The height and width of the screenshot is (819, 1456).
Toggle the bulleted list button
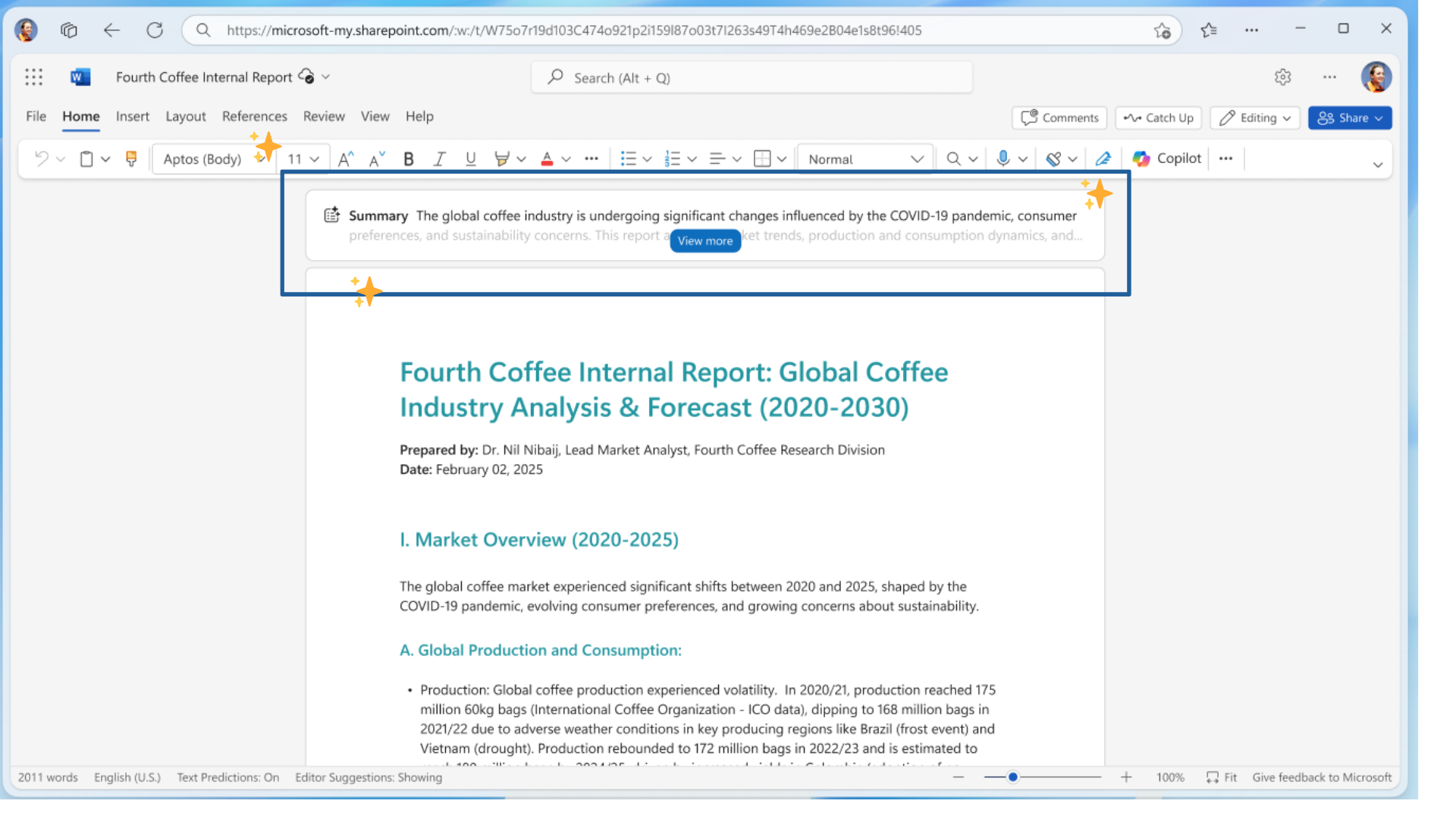click(x=628, y=159)
